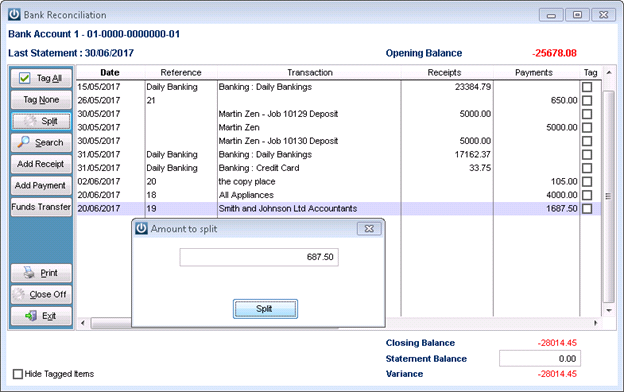
Task: Open the Funds Transfer dialog
Action: pos(41,207)
